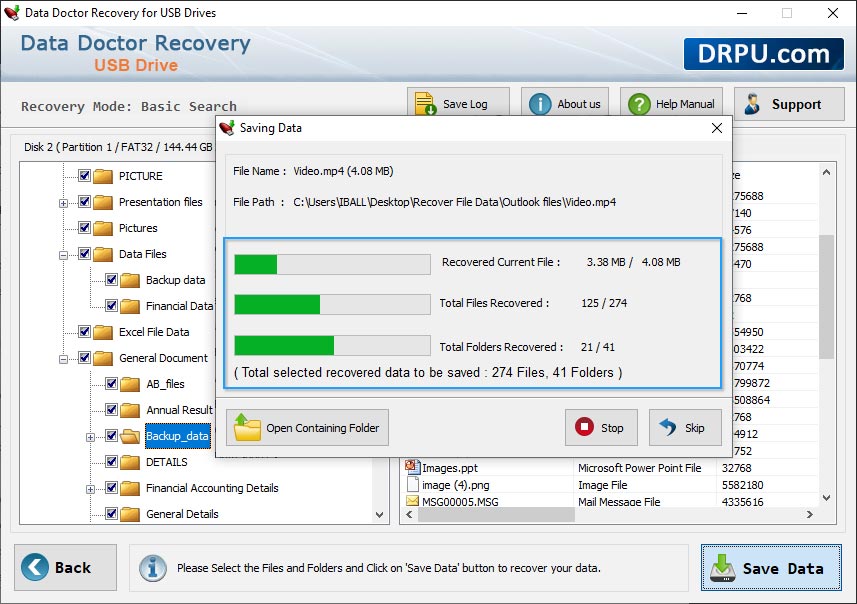Skip the current file recovery
Image resolution: width=857 pixels, height=604 pixels.
685,427
